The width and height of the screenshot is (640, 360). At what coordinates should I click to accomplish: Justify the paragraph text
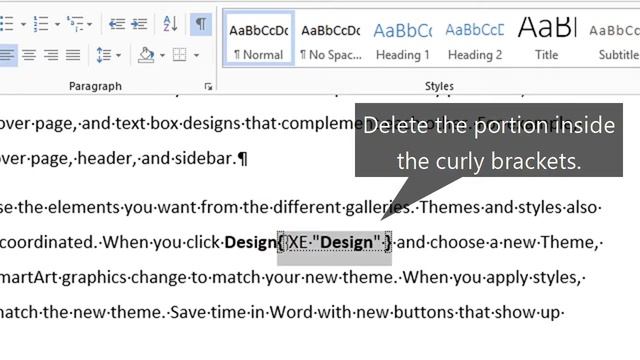(x=73, y=55)
